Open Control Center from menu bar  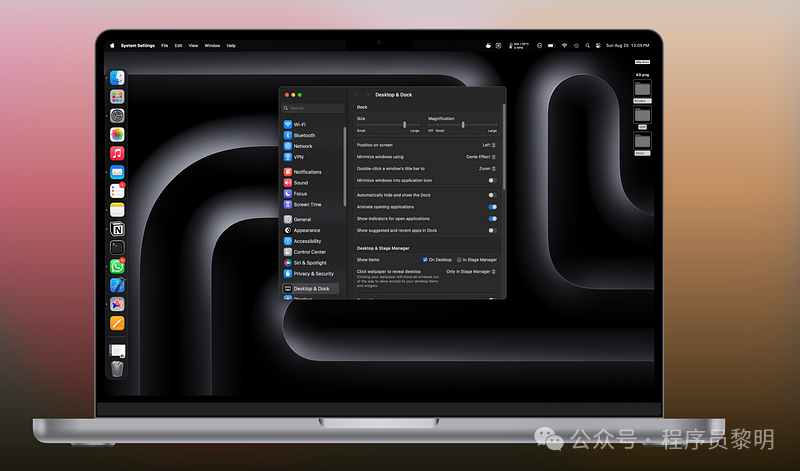[x=598, y=45]
